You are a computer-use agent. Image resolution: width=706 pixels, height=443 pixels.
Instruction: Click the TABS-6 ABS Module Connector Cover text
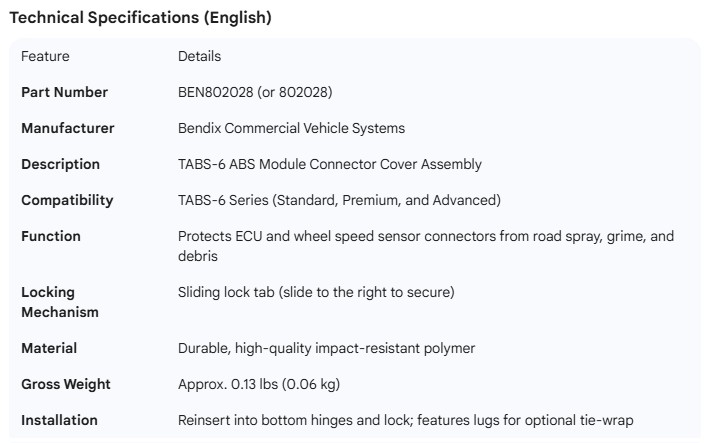point(329,164)
